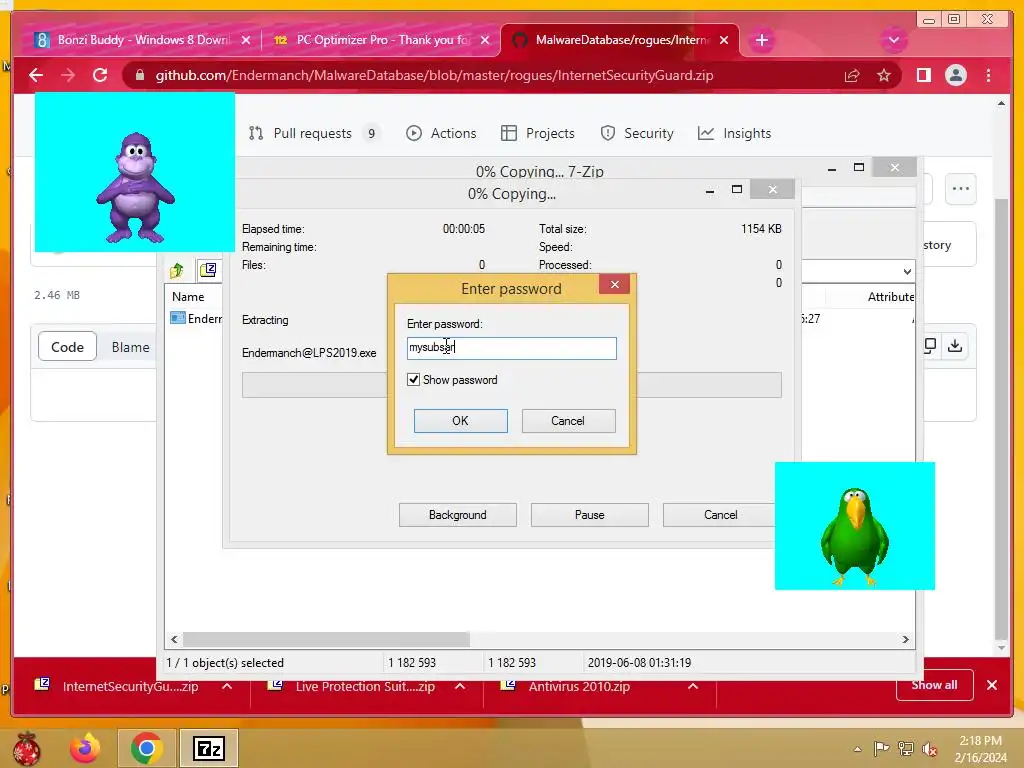The image size is (1024, 768).
Task: Click the 7-Zip horizontal scrollbar thumb
Action: 326,639
